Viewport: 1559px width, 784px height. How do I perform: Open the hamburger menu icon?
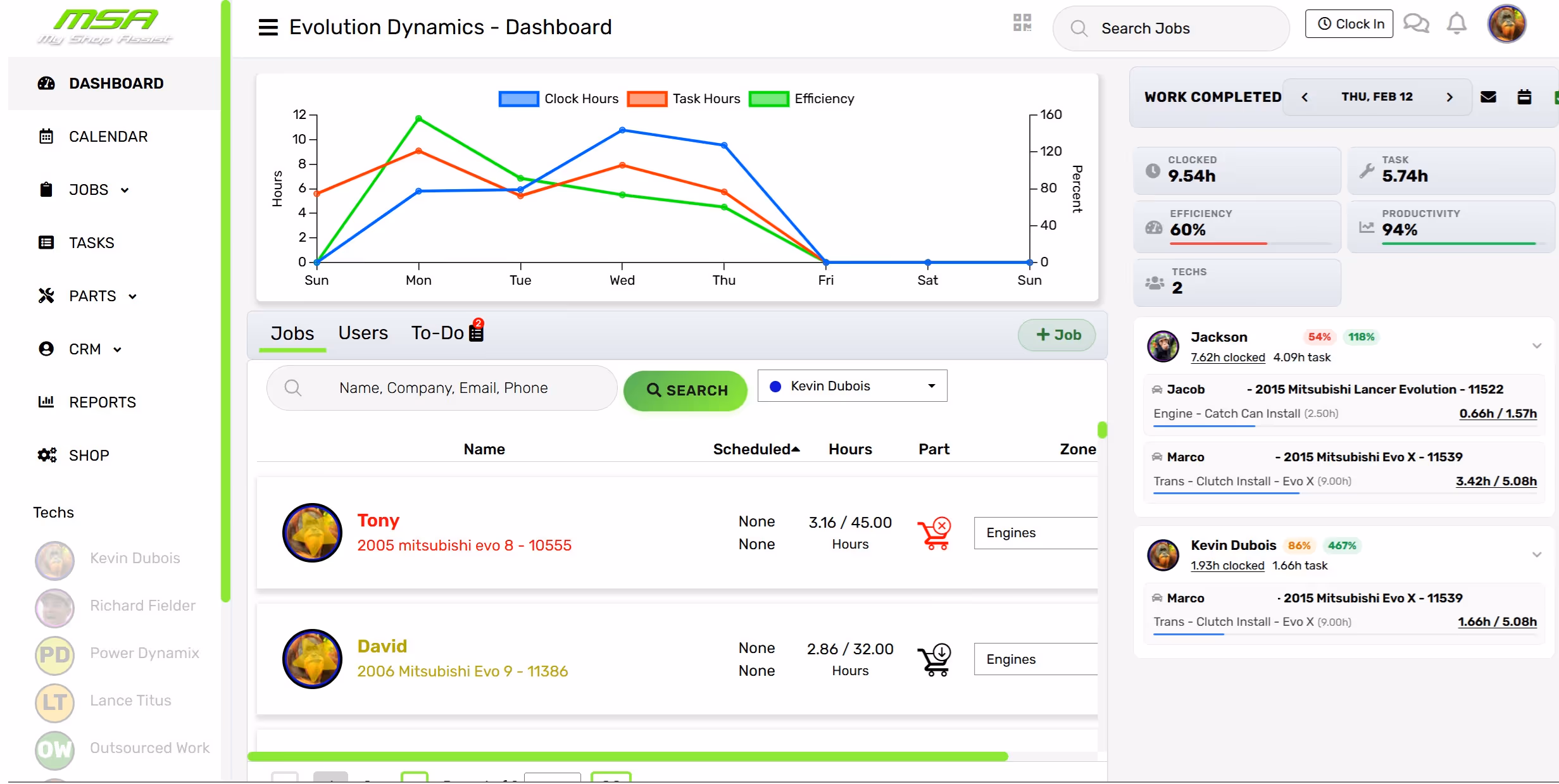268,27
